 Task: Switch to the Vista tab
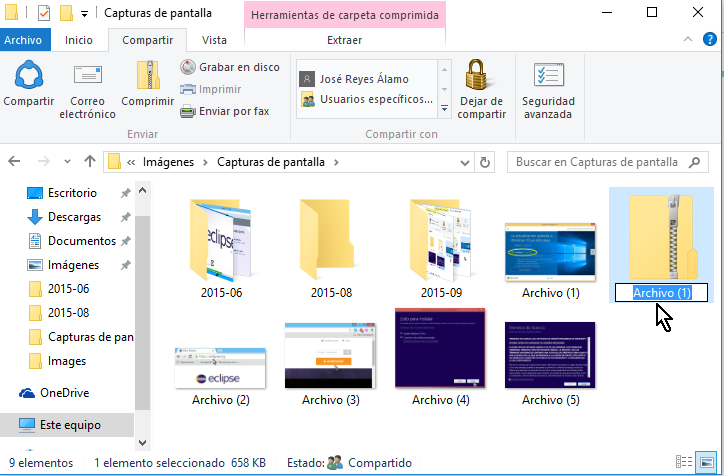(x=214, y=40)
